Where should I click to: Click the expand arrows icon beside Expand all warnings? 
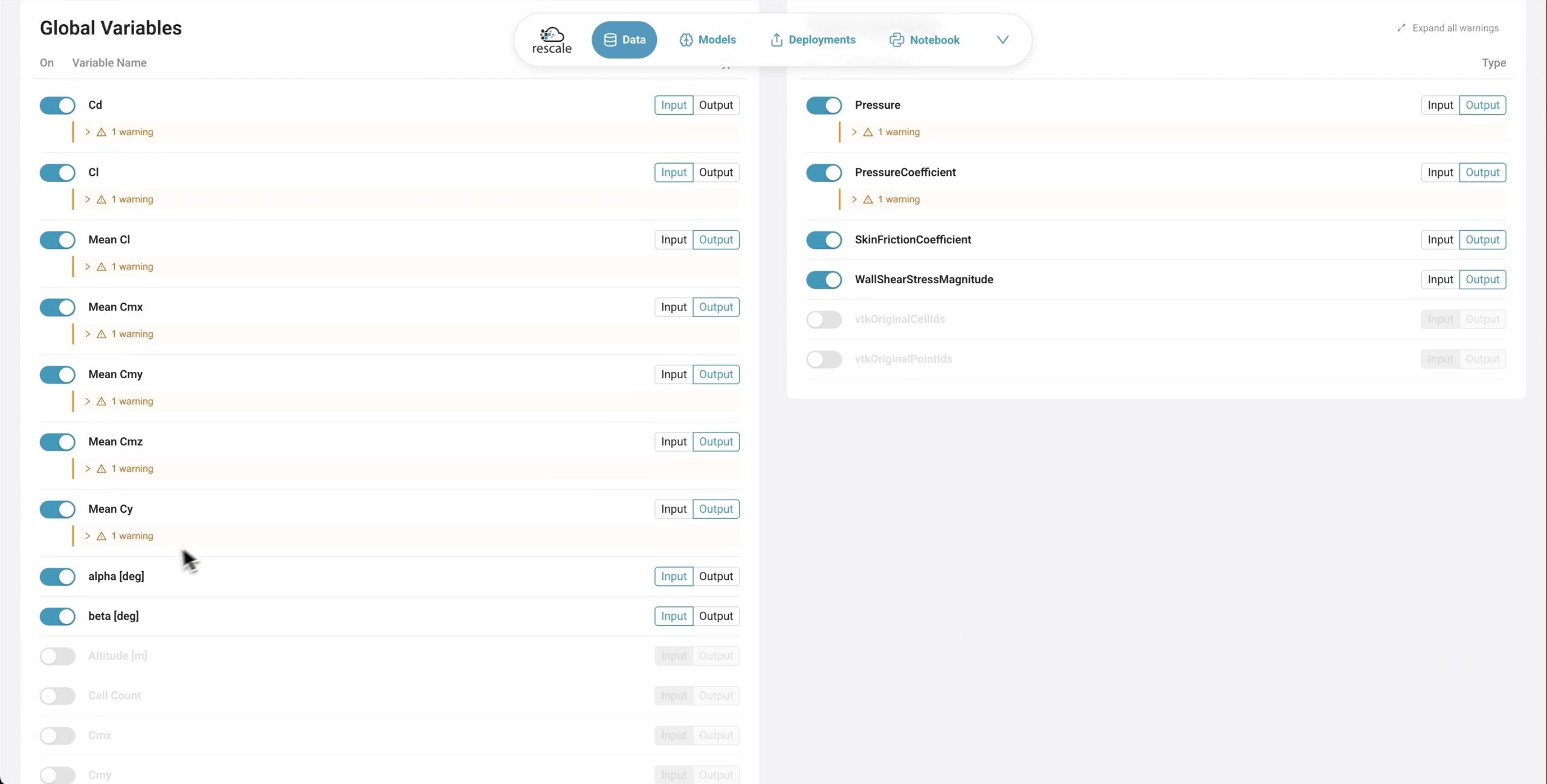[x=1401, y=28]
